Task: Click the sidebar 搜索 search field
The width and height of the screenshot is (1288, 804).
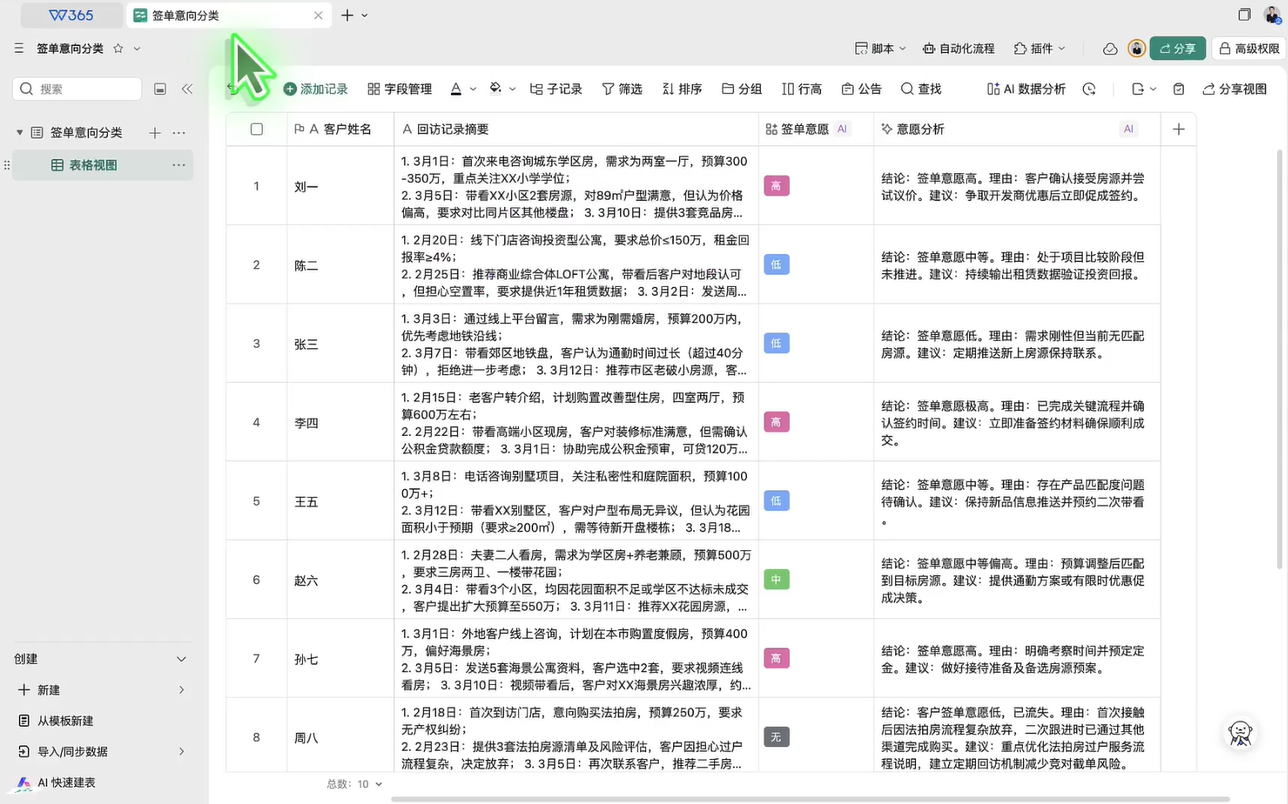Action: (x=85, y=89)
